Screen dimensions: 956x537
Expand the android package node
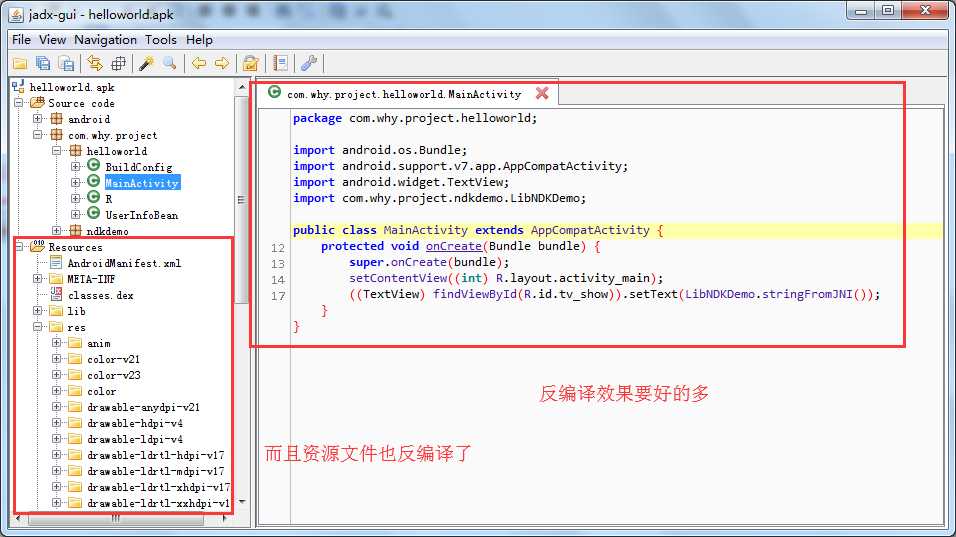38,119
